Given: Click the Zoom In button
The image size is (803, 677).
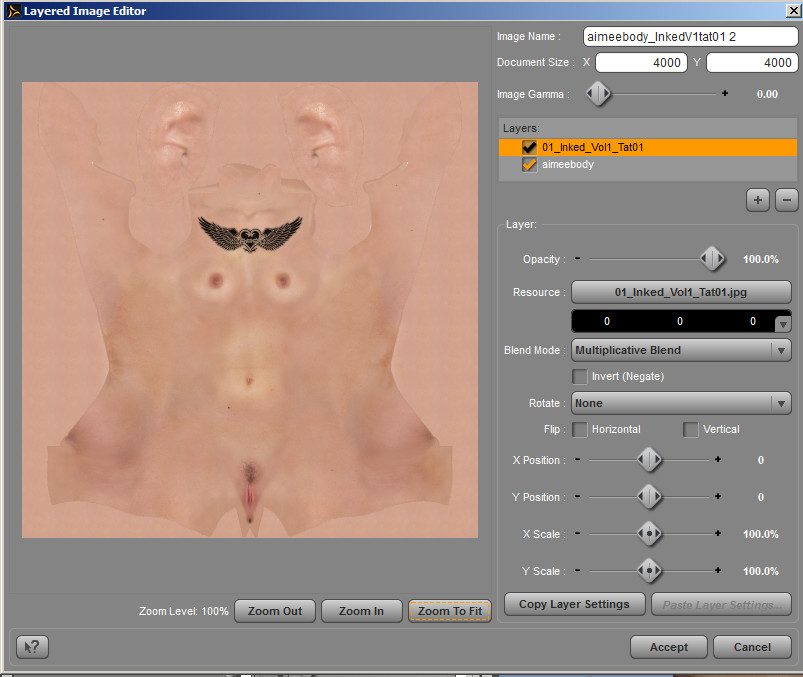Looking at the screenshot, I should 362,611.
